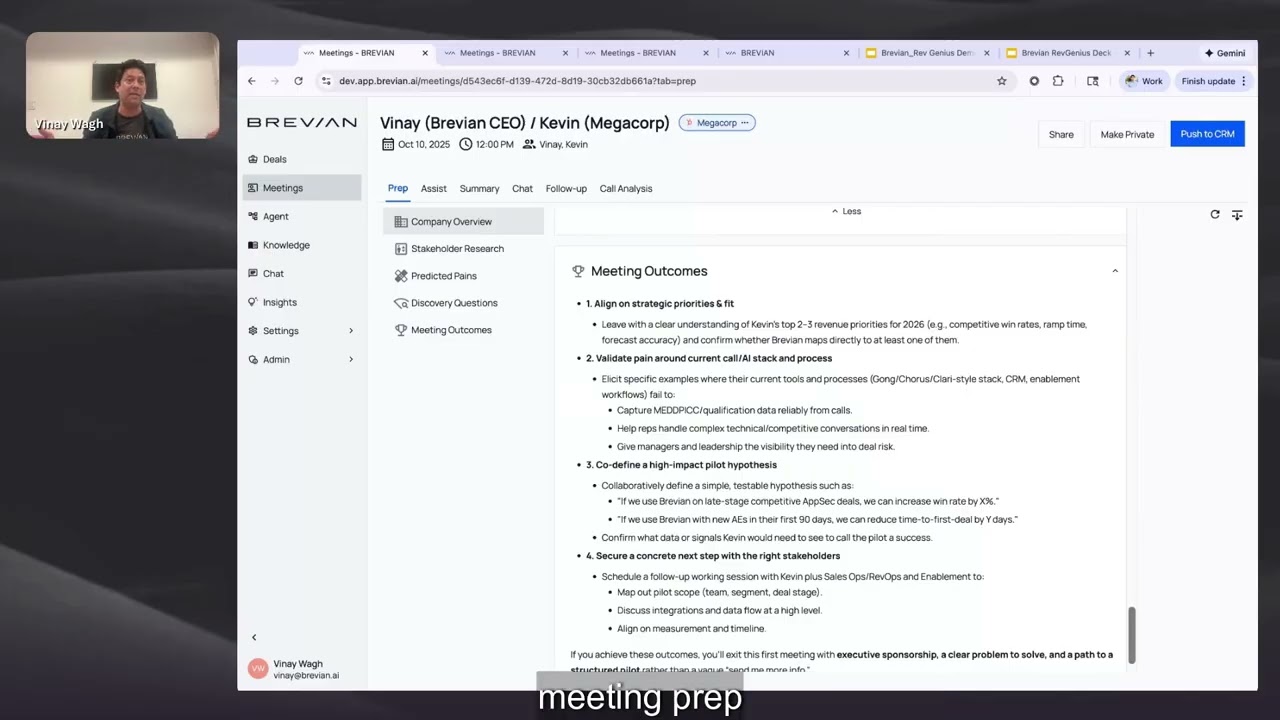
Task: Go to Meetings in the sidebar
Action: [x=301, y=188]
